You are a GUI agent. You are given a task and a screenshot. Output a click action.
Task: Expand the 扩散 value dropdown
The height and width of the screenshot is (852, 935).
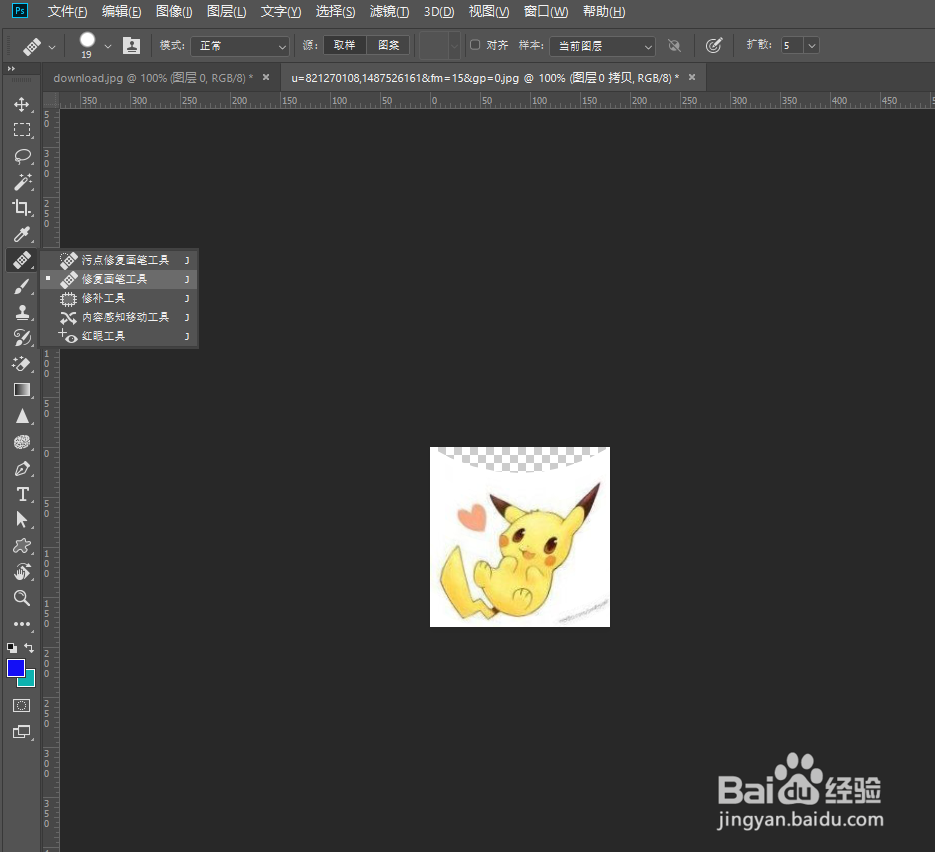coord(812,45)
